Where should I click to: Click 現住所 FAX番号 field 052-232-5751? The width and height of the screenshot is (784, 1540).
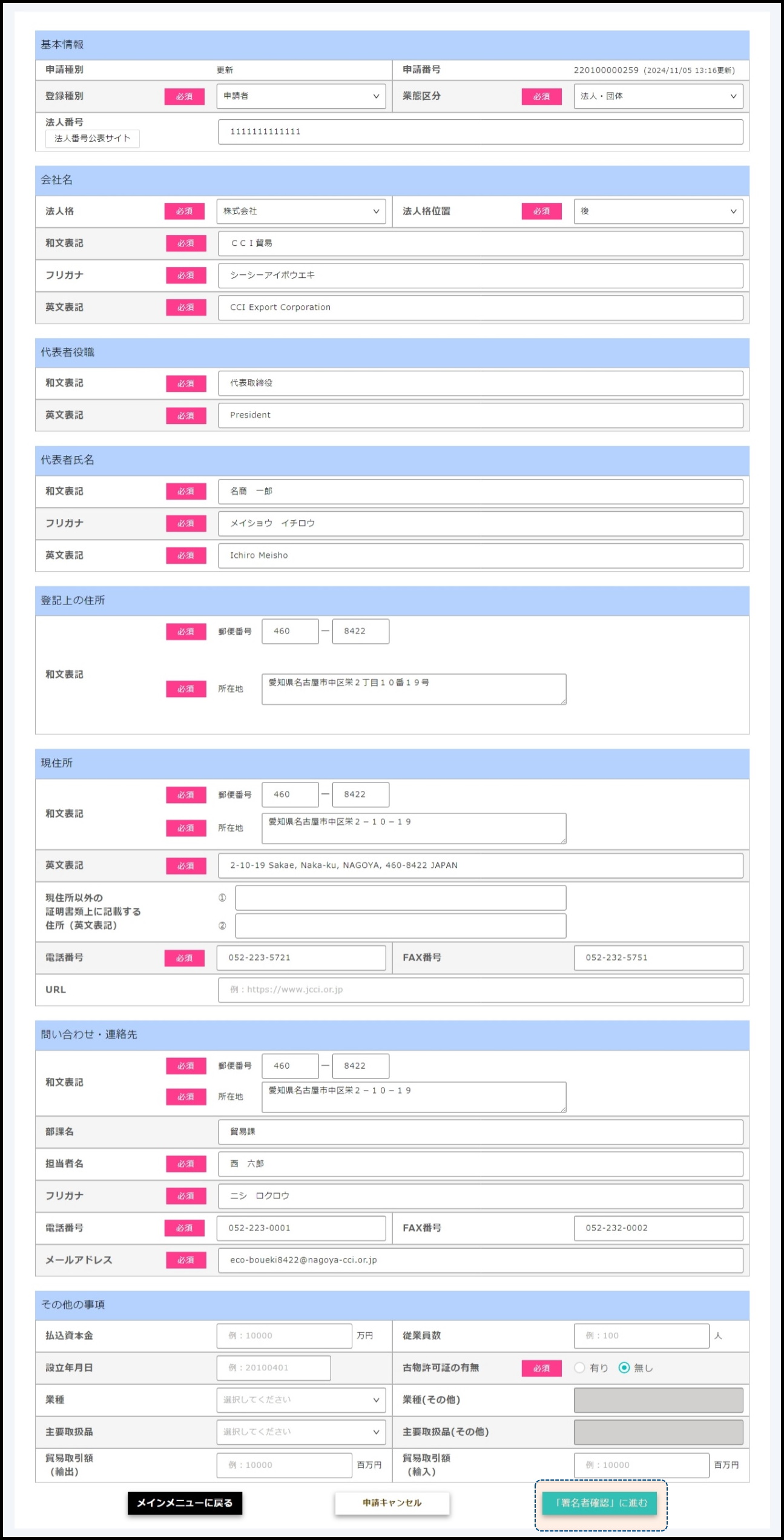click(658, 958)
